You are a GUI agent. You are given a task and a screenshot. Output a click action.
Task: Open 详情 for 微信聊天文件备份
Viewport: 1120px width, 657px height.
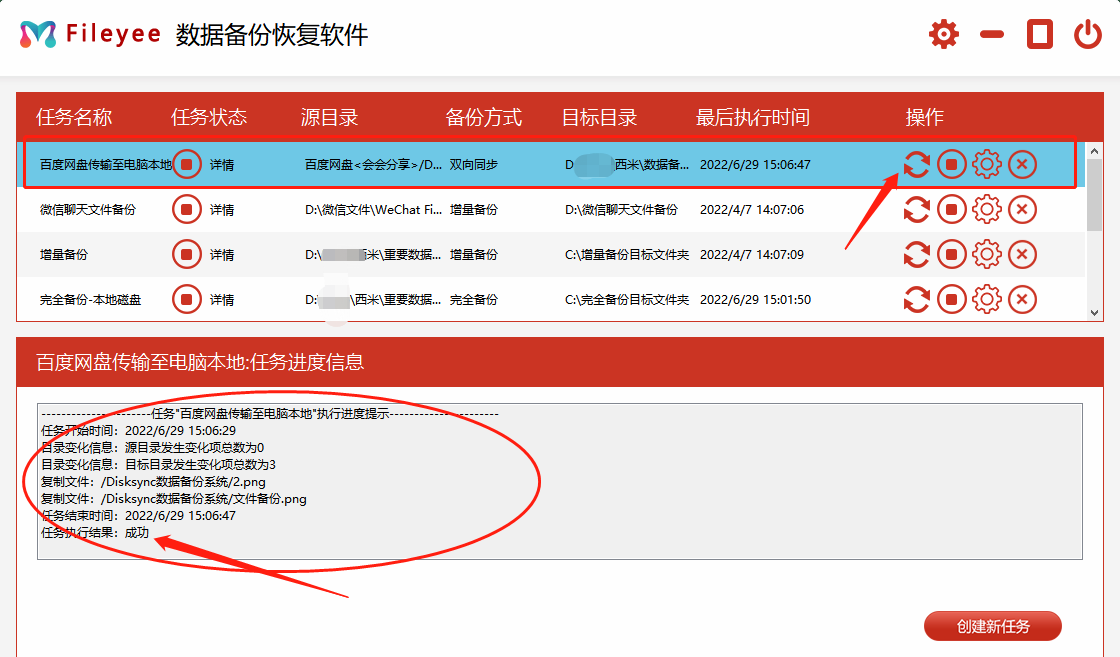(221, 209)
